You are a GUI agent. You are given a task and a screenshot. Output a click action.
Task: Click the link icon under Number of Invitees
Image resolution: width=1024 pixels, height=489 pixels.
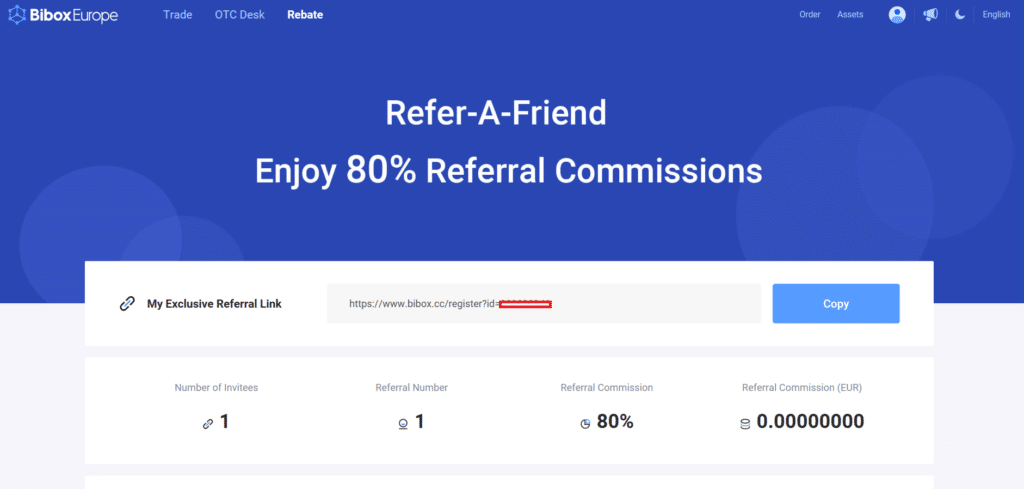[208, 423]
